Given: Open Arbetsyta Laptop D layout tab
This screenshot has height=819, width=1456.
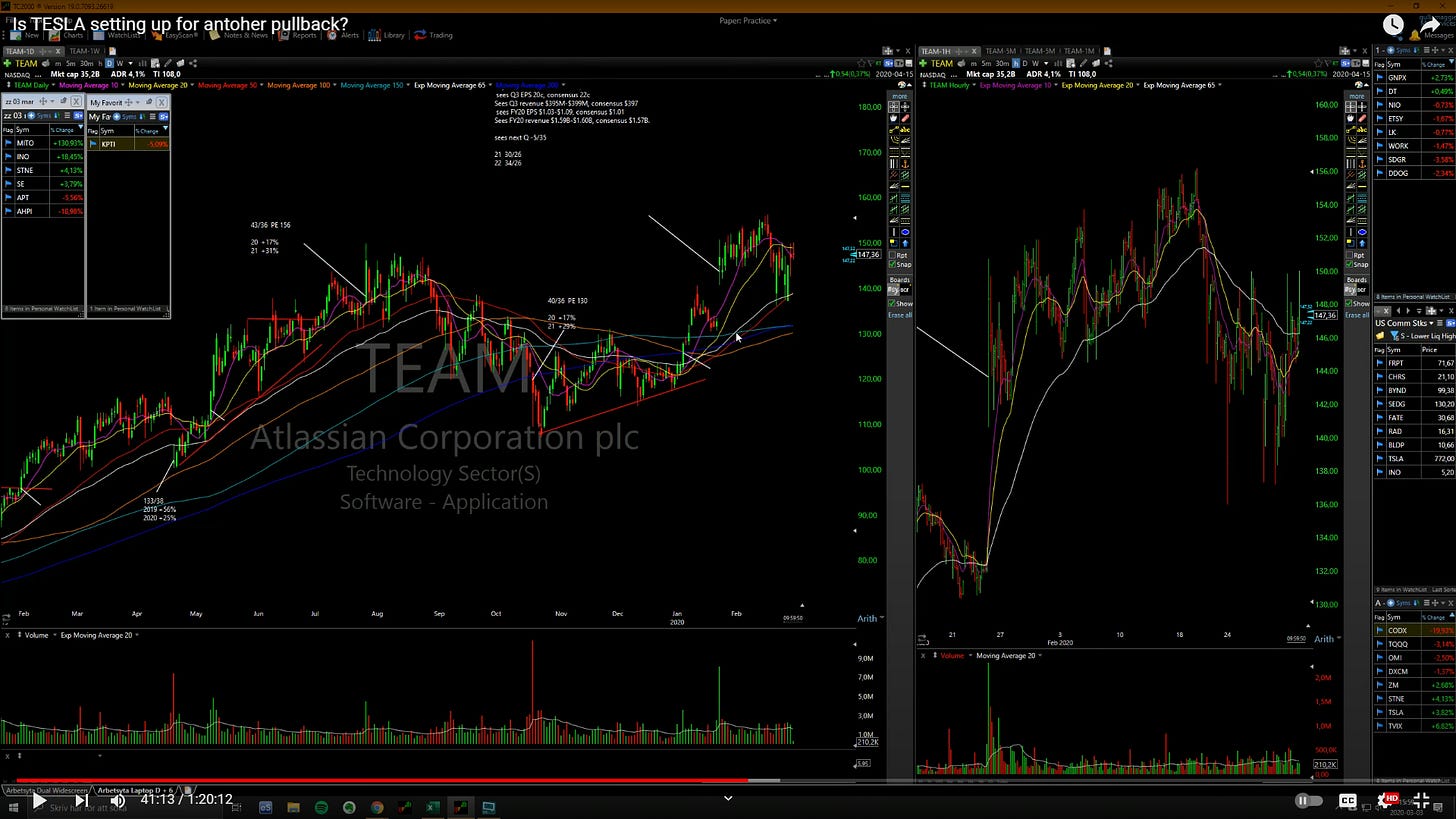Looking at the screenshot, I should tap(137, 790).
